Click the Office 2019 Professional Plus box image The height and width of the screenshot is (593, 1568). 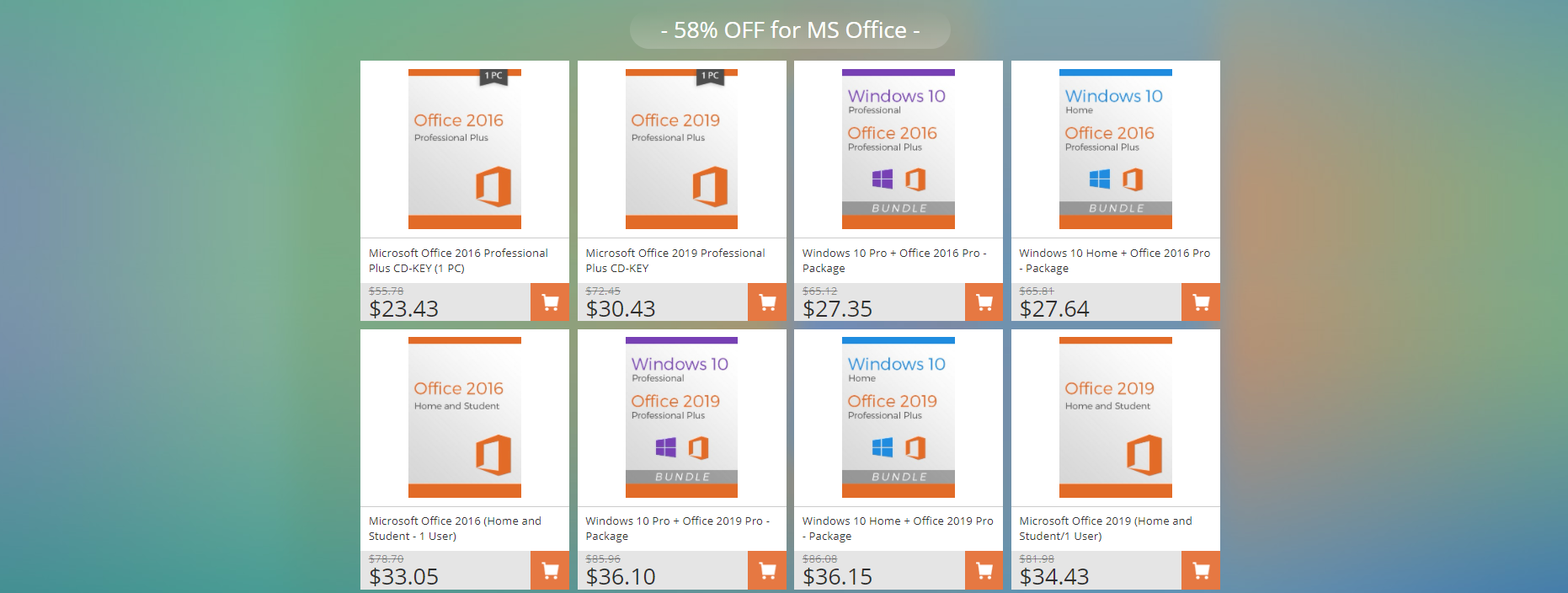tap(681, 149)
